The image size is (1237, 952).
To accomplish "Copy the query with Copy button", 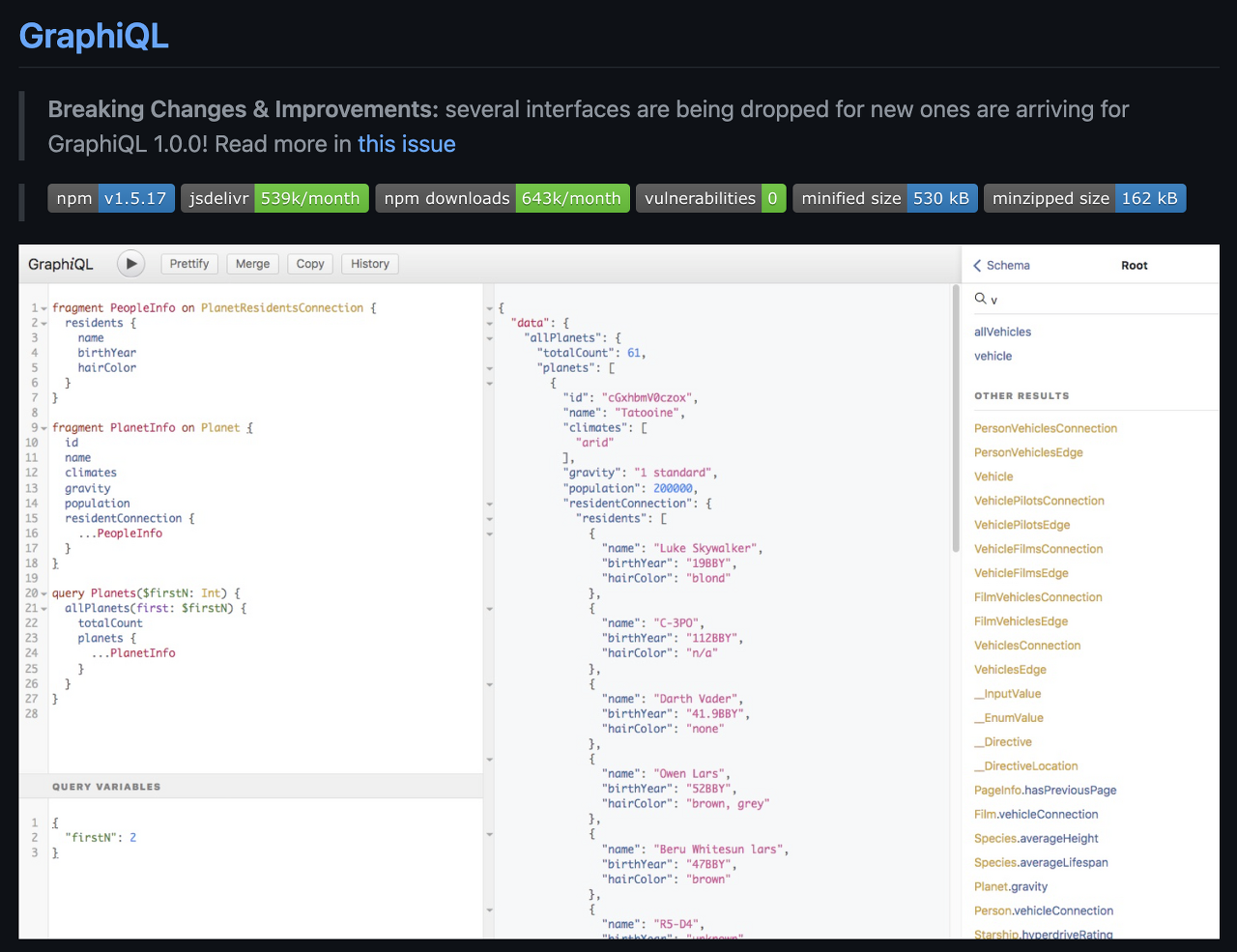I will pos(310,264).
